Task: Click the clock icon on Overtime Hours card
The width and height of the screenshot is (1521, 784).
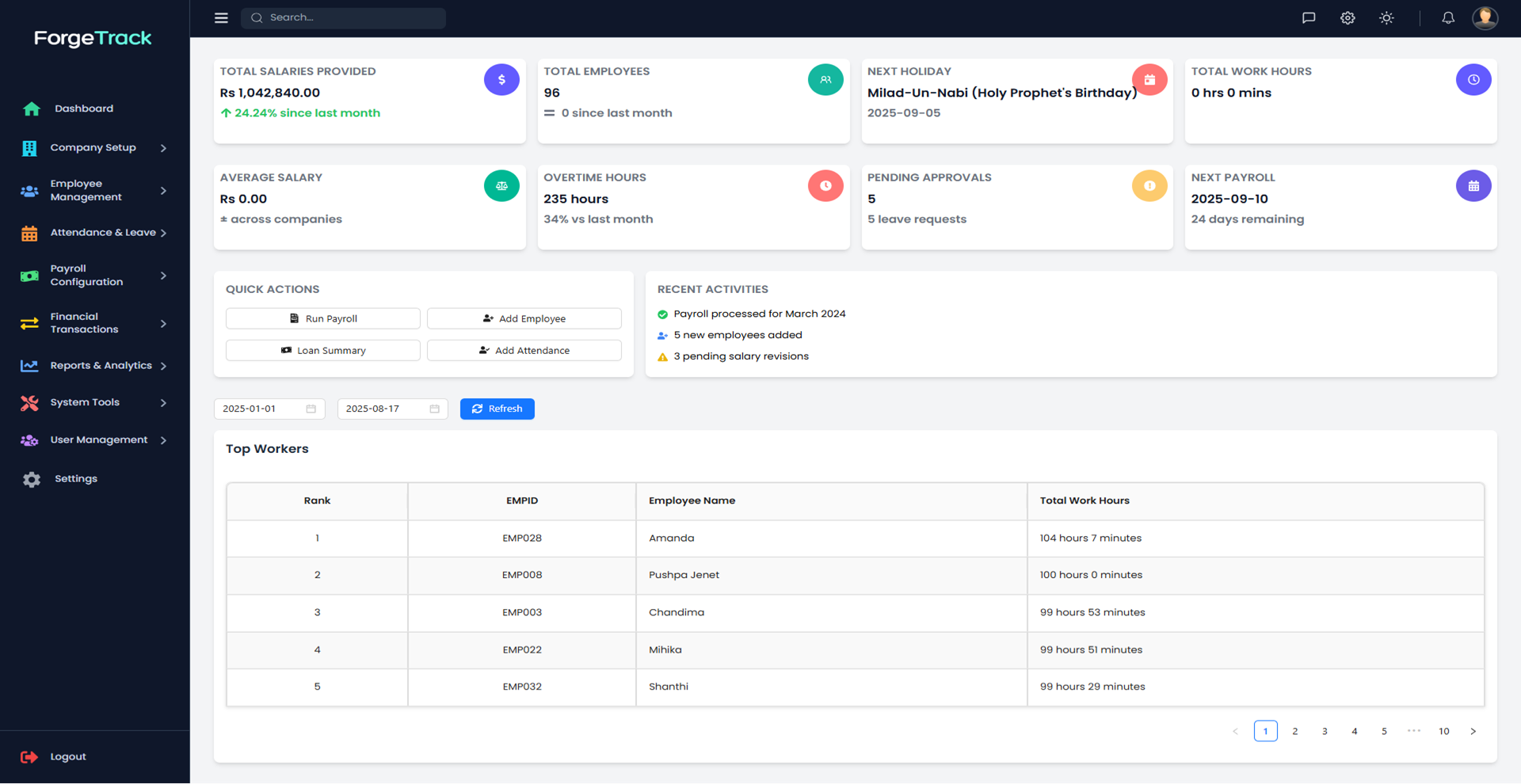Action: [825, 185]
